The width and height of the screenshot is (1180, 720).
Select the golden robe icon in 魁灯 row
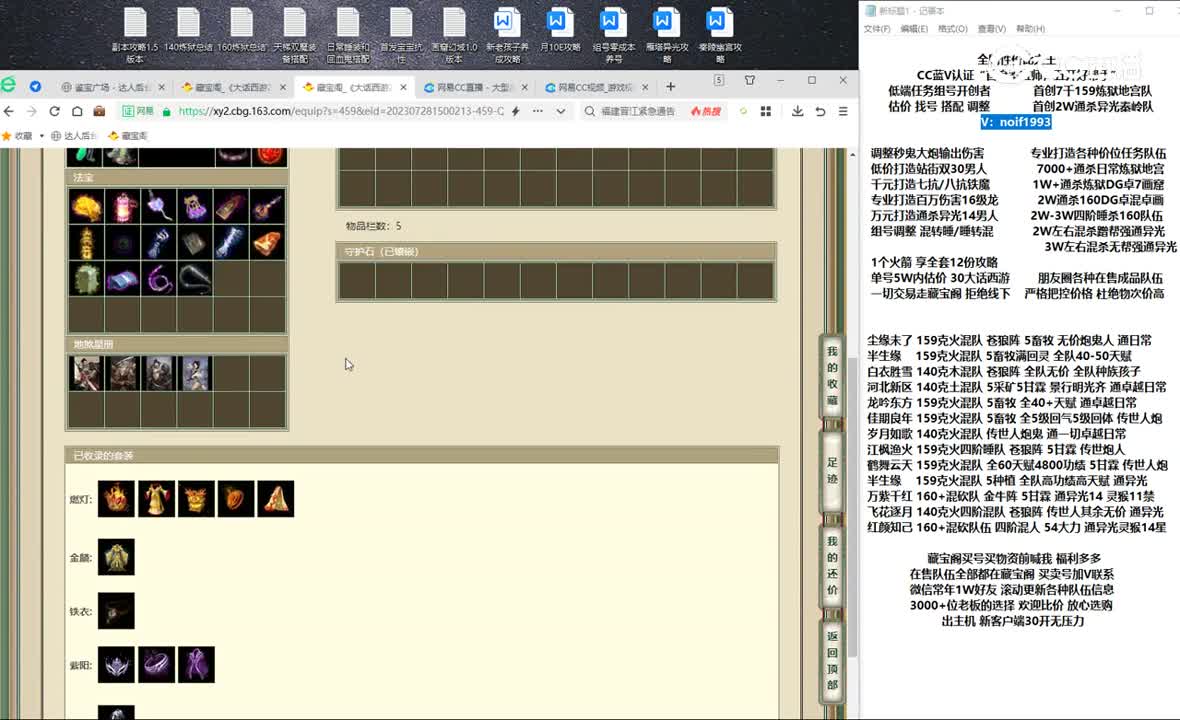[x=156, y=499]
